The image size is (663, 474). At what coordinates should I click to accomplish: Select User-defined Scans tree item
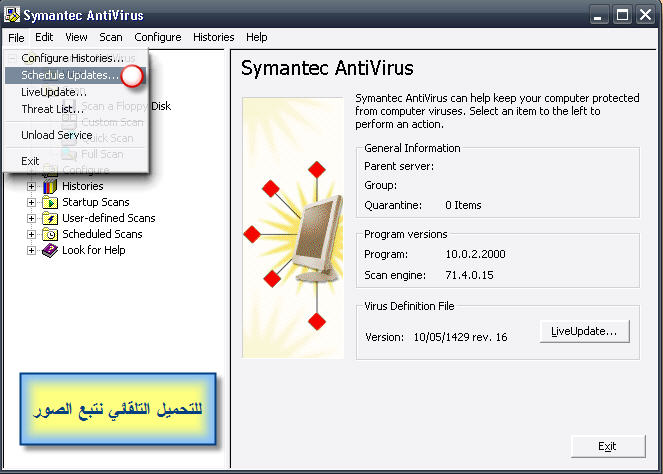point(109,218)
